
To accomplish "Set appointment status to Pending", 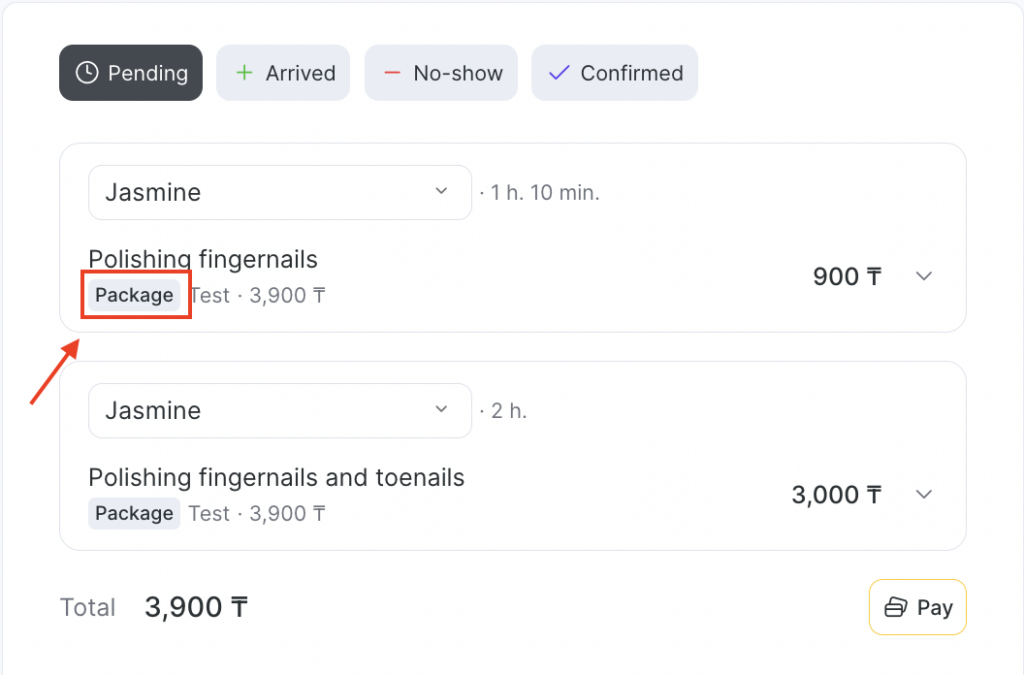I will (131, 73).
